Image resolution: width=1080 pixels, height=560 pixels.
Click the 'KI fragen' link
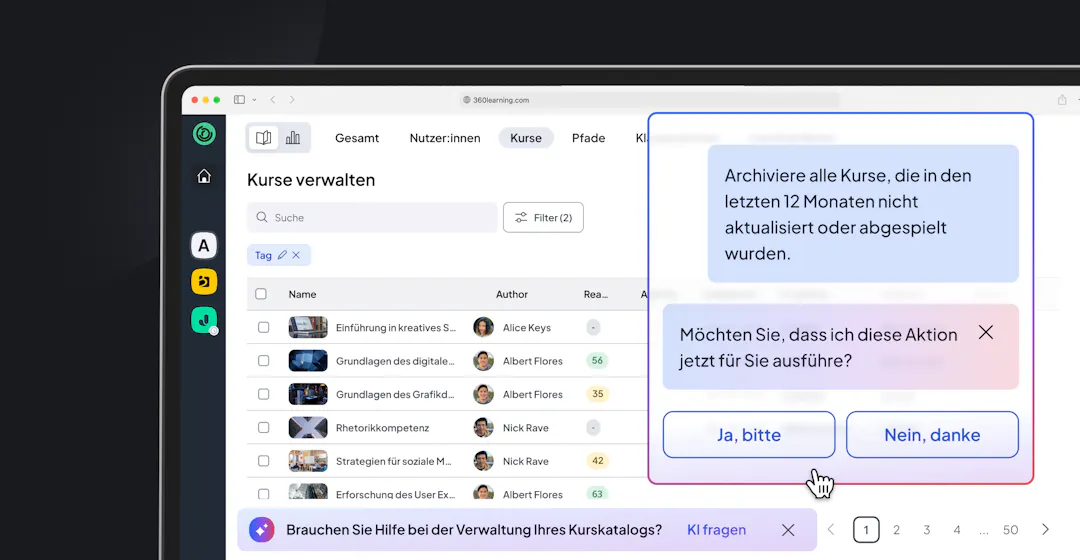pos(716,530)
